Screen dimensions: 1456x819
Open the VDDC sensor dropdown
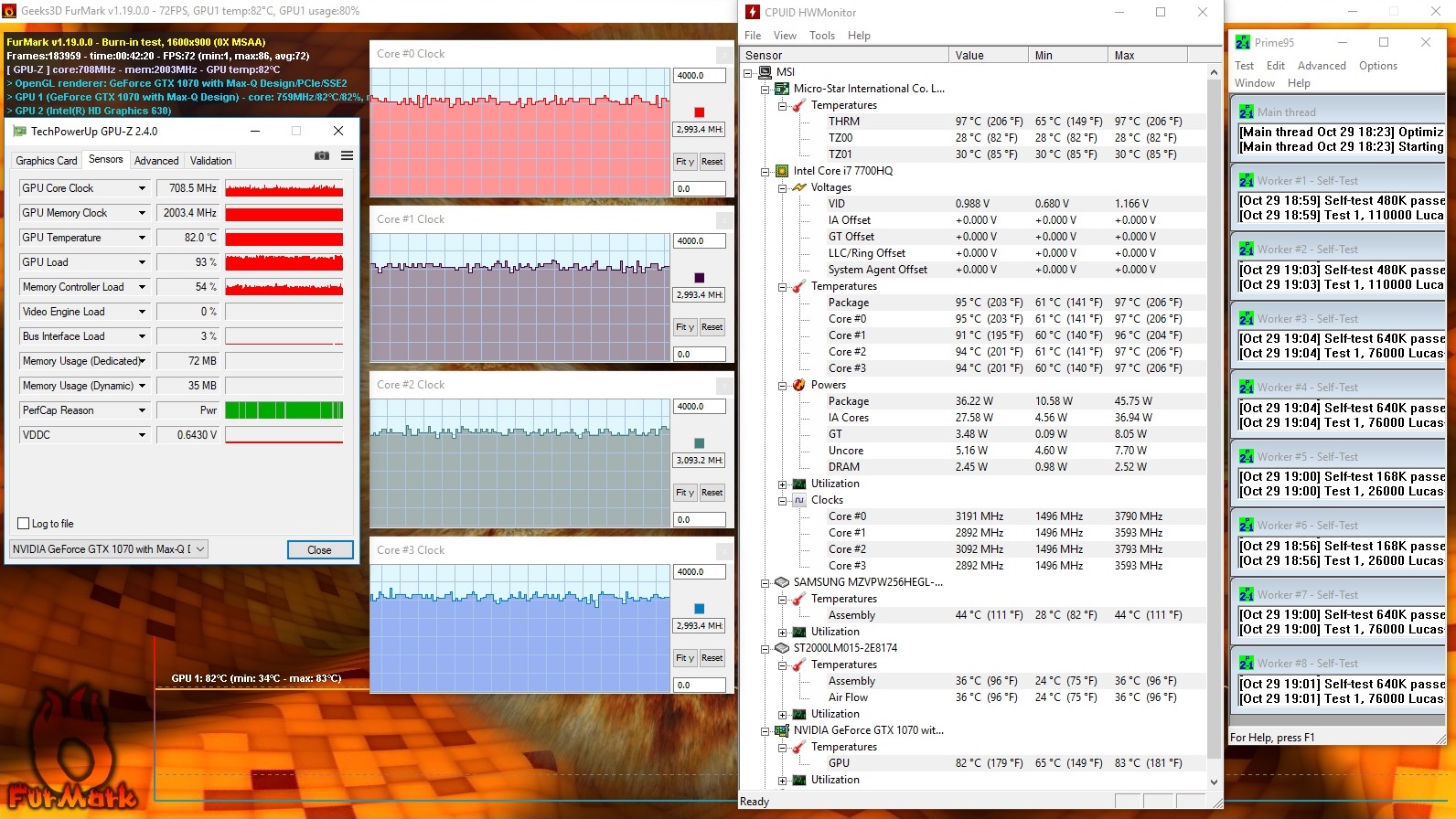click(x=142, y=435)
